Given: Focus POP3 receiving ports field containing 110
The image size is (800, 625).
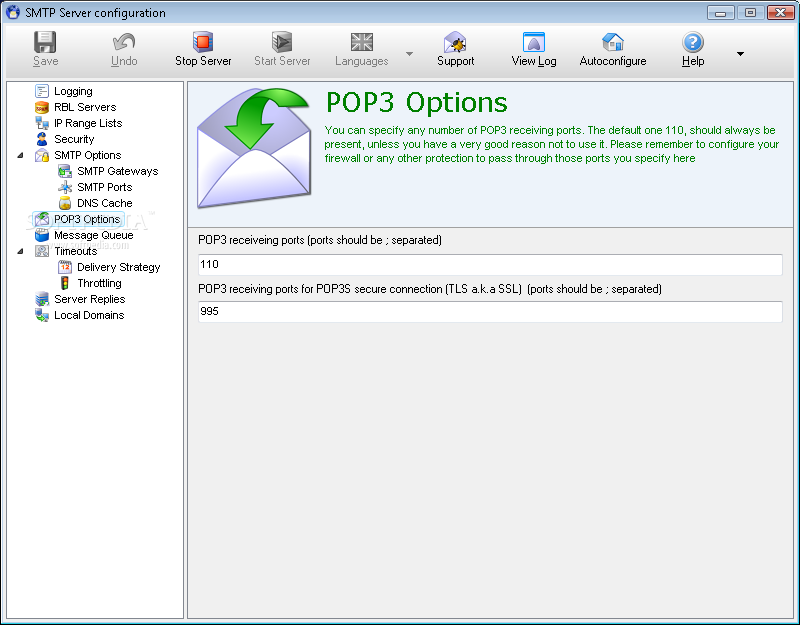Looking at the screenshot, I should 490,264.
